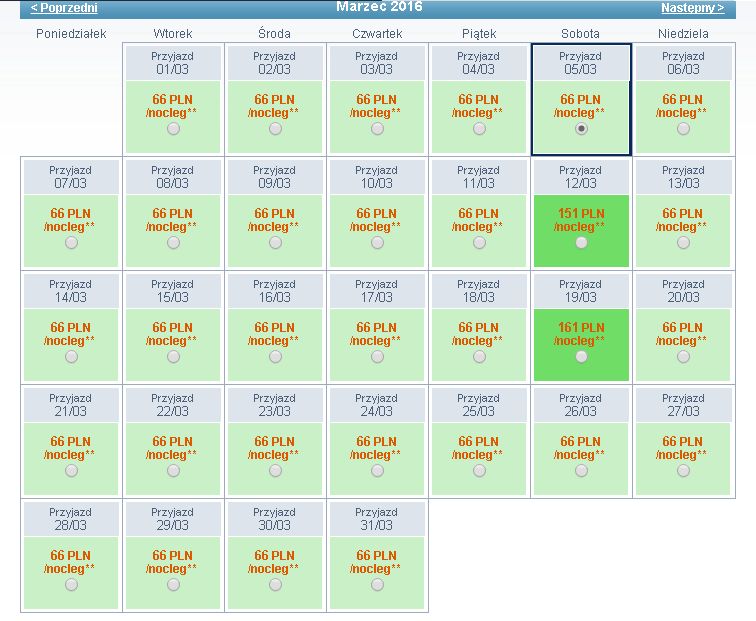756x621 pixels.
Task: Pick the 09/03 arrival radio button
Action: [x=275, y=243]
